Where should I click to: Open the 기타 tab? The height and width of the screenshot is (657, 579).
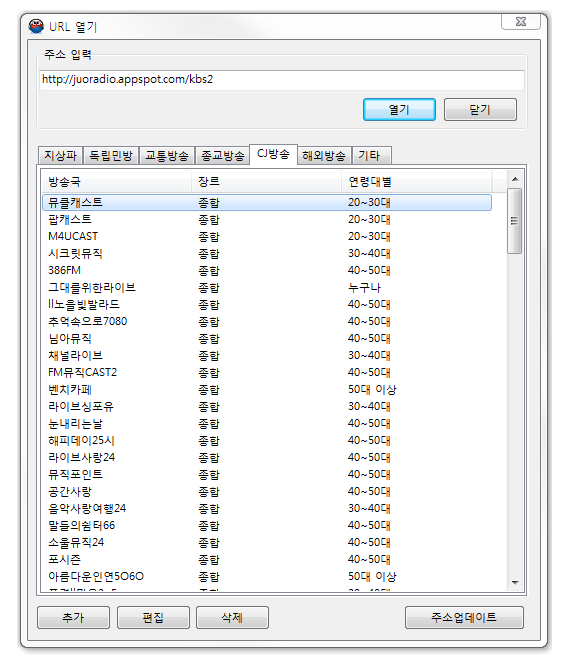372,156
